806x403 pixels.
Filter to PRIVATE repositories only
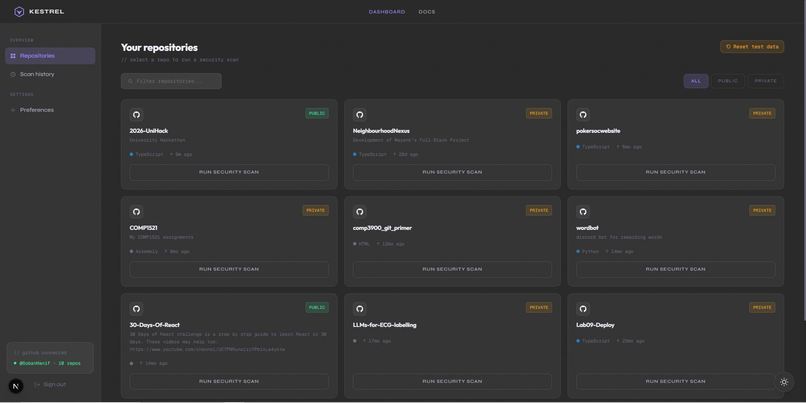pos(765,81)
